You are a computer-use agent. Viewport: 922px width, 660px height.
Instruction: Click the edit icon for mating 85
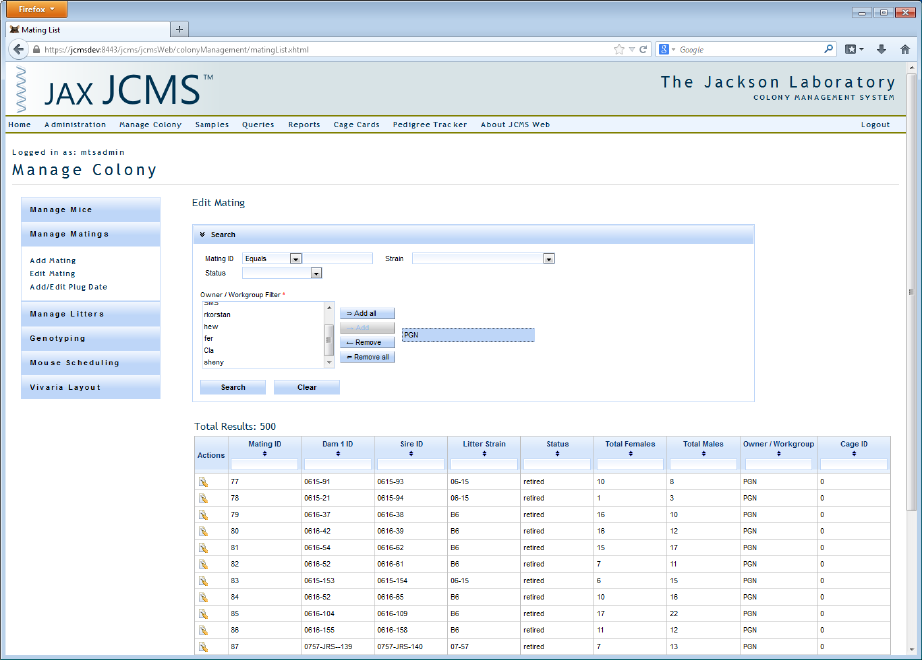tap(202, 614)
